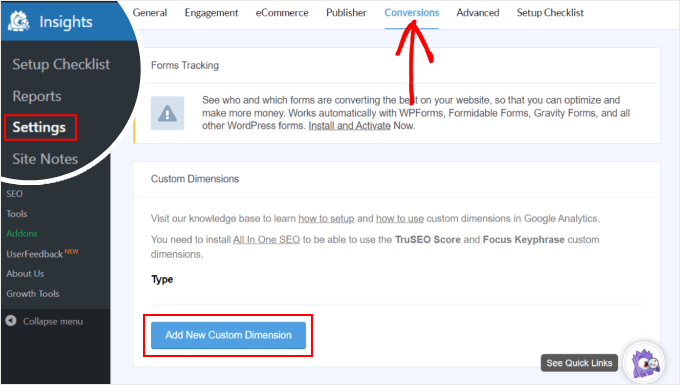
Task: Click the NEW badge beside UserFeedback
Action: tap(72, 251)
